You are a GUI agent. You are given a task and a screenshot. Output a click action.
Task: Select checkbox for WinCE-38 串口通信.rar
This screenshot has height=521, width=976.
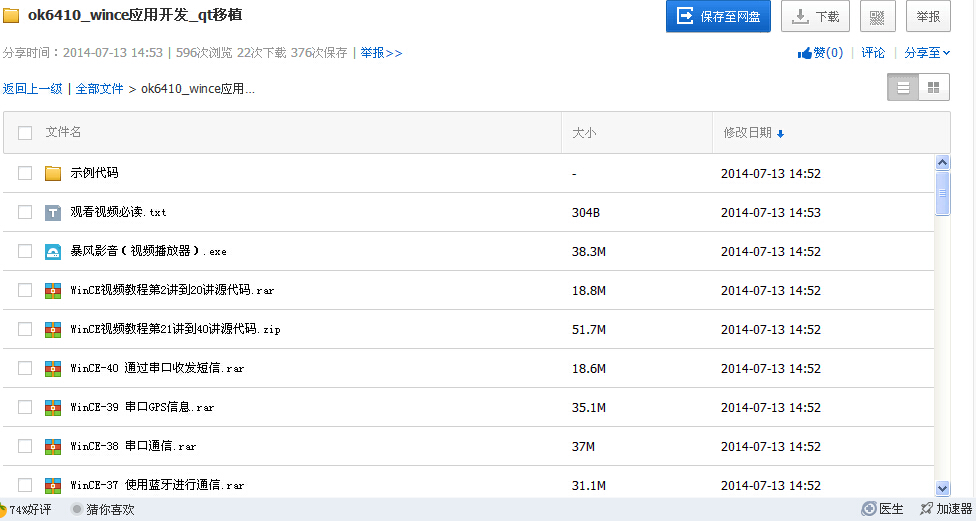[x=25, y=446]
